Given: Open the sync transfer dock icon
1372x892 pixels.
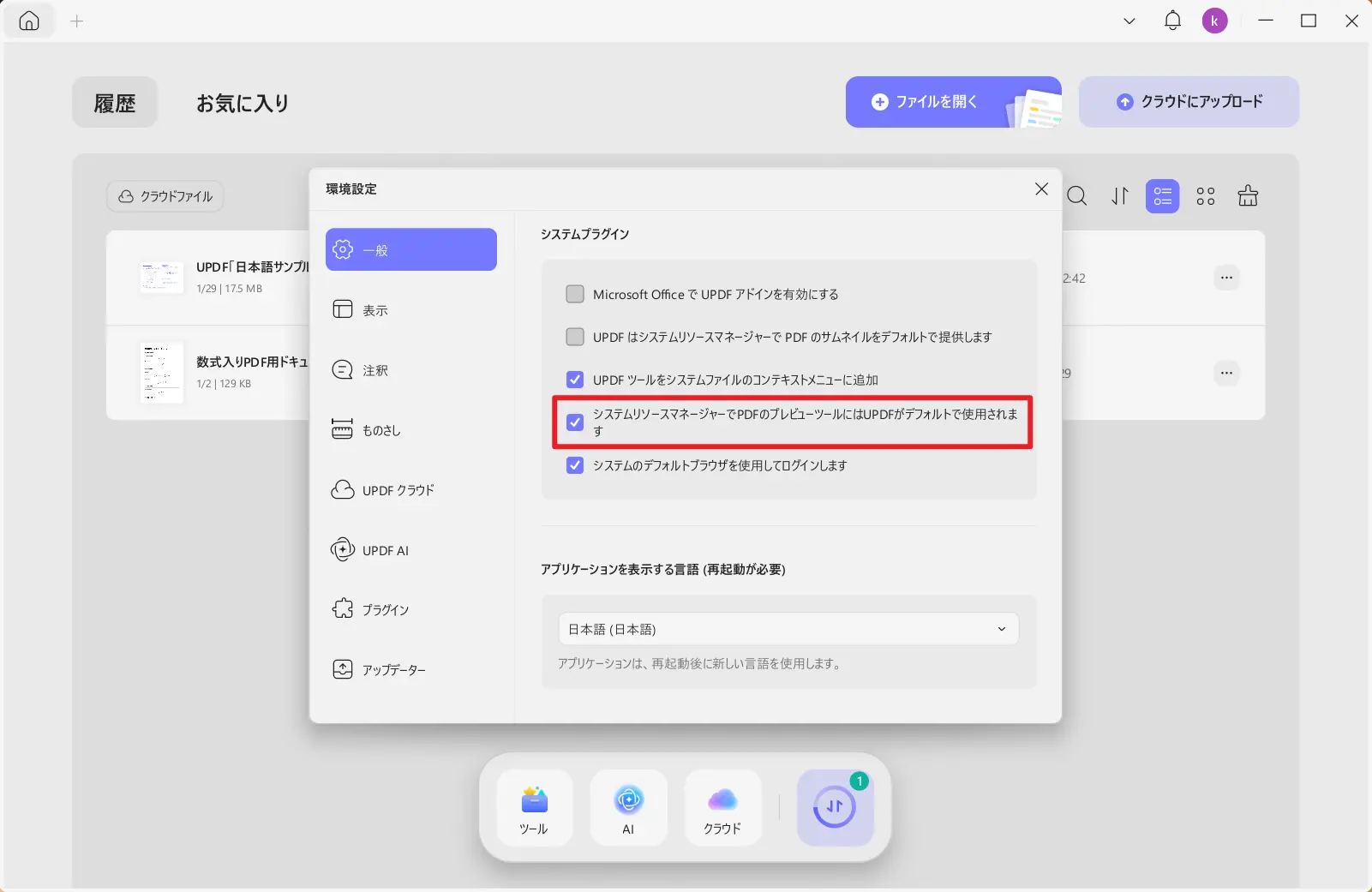Looking at the screenshot, I should coord(835,807).
